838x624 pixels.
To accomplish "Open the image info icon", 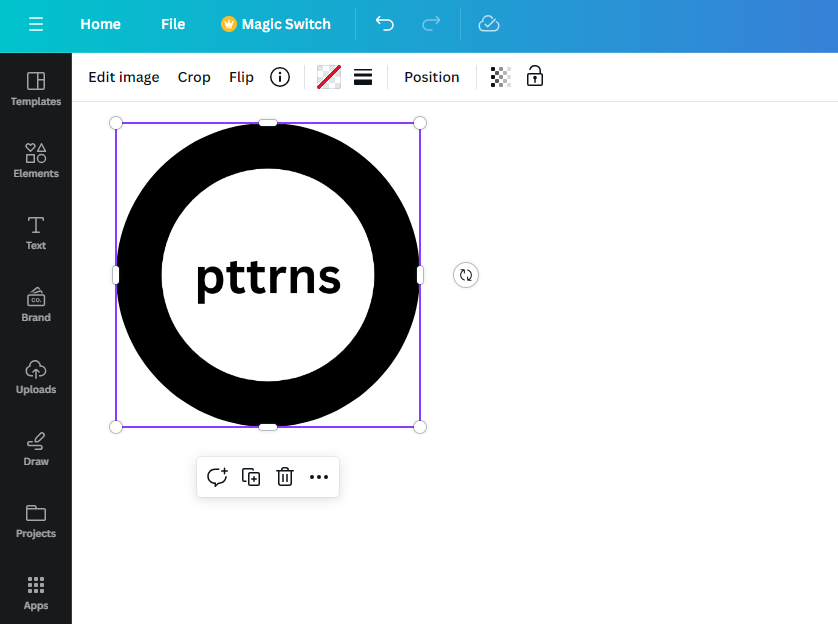I will click(x=280, y=77).
